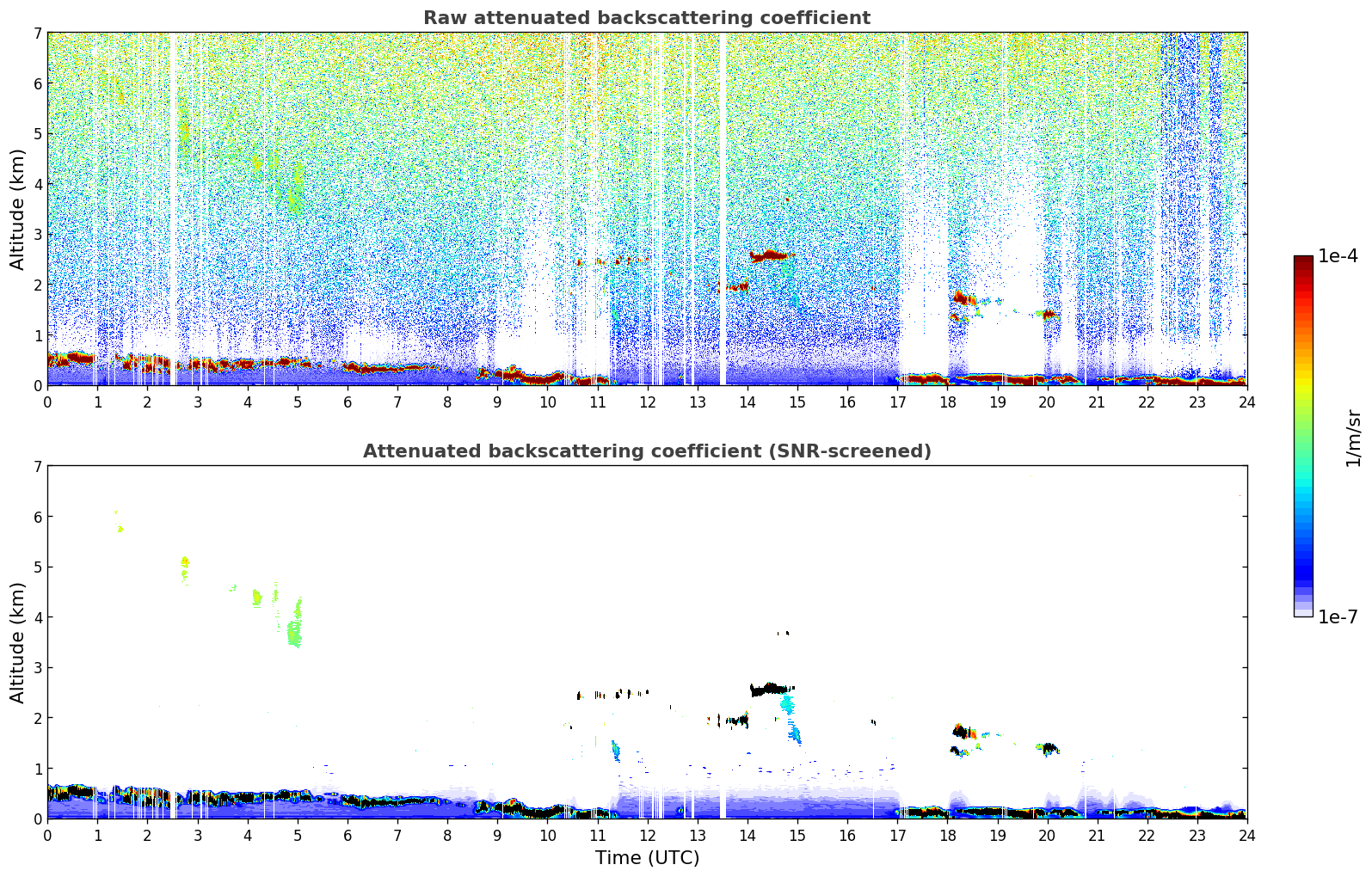Click hour tick "18" under the bottom plot
Image resolution: width=1372 pixels, height=877 pixels.
(x=947, y=835)
